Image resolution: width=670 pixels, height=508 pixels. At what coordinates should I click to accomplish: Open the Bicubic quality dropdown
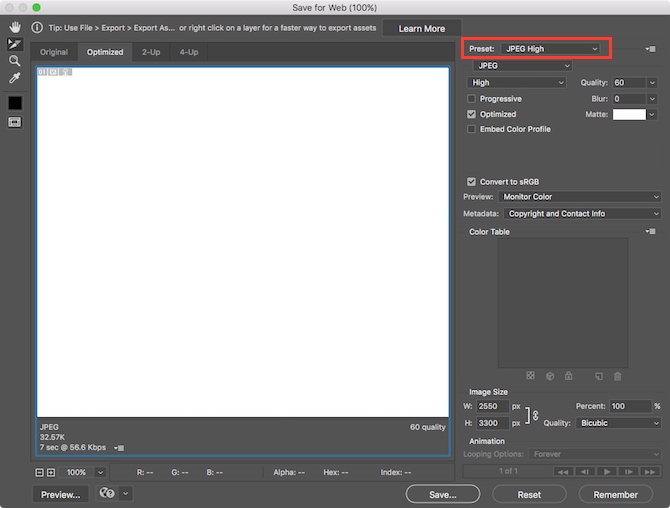click(618, 423)
